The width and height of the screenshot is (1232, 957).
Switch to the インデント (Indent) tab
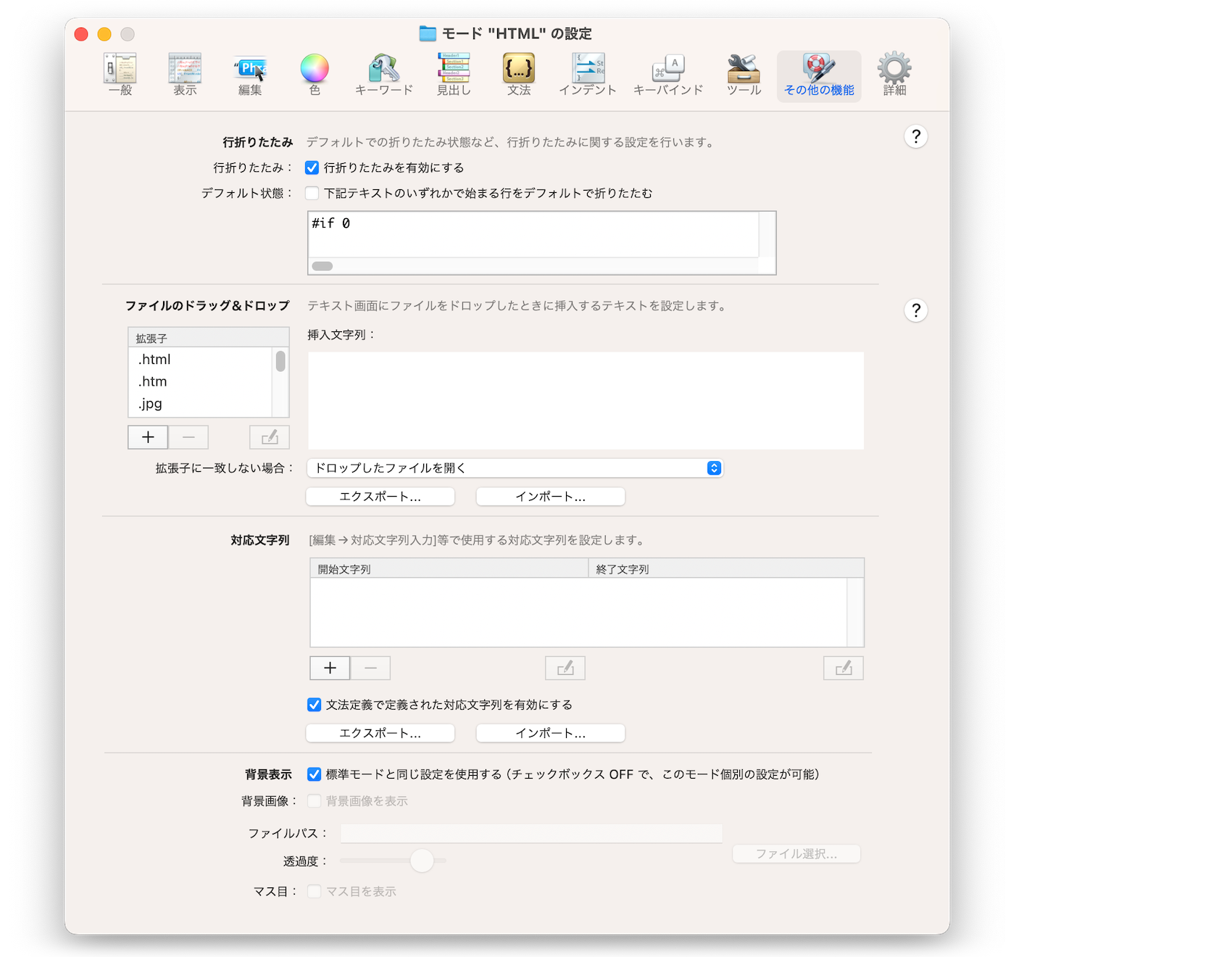[588, 75]
